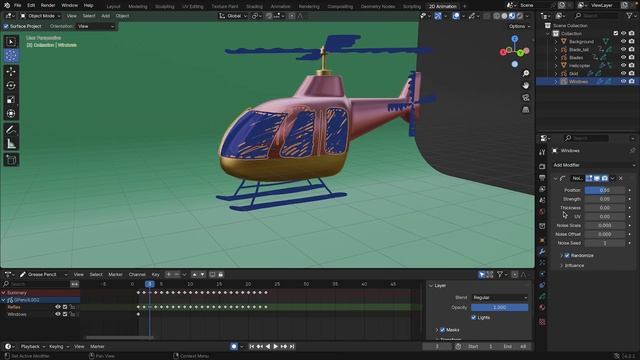The width and height of the screenshot is (640, 360).
Task: Jump to the first frame button
Action: click(x=252, y=347)
